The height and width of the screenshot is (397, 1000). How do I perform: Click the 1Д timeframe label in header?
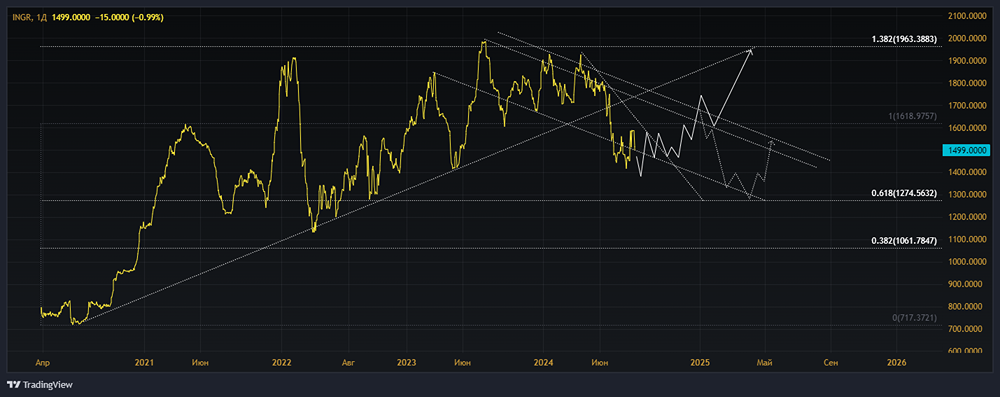tap(41, 18)
